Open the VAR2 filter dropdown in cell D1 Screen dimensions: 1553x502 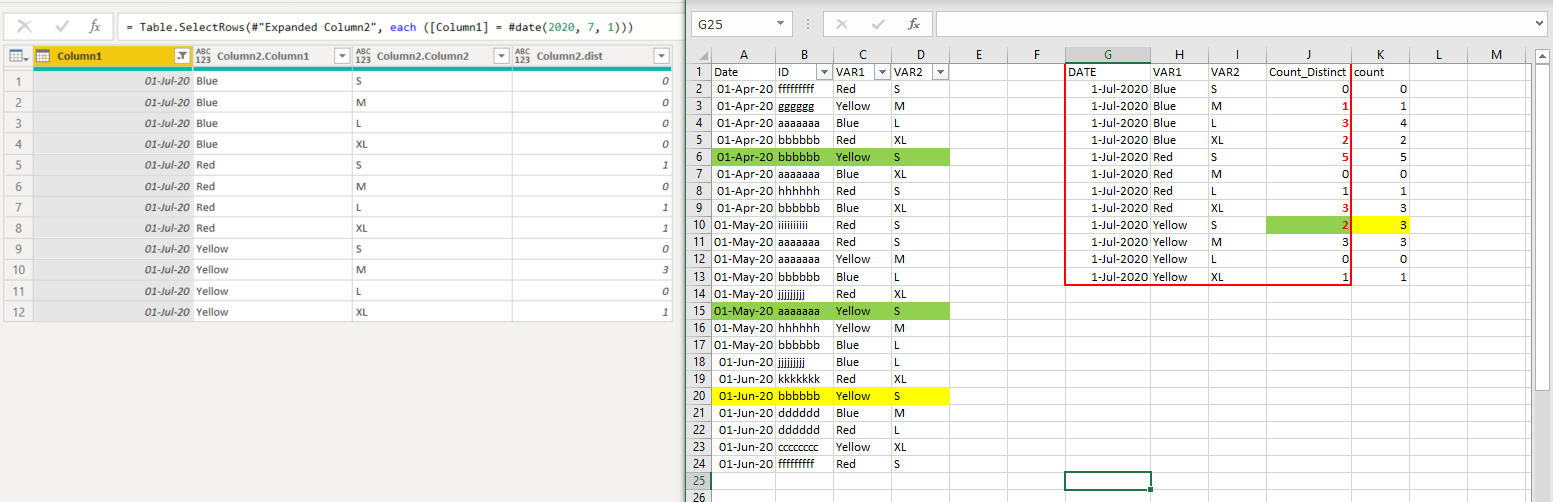coord(940,72)
